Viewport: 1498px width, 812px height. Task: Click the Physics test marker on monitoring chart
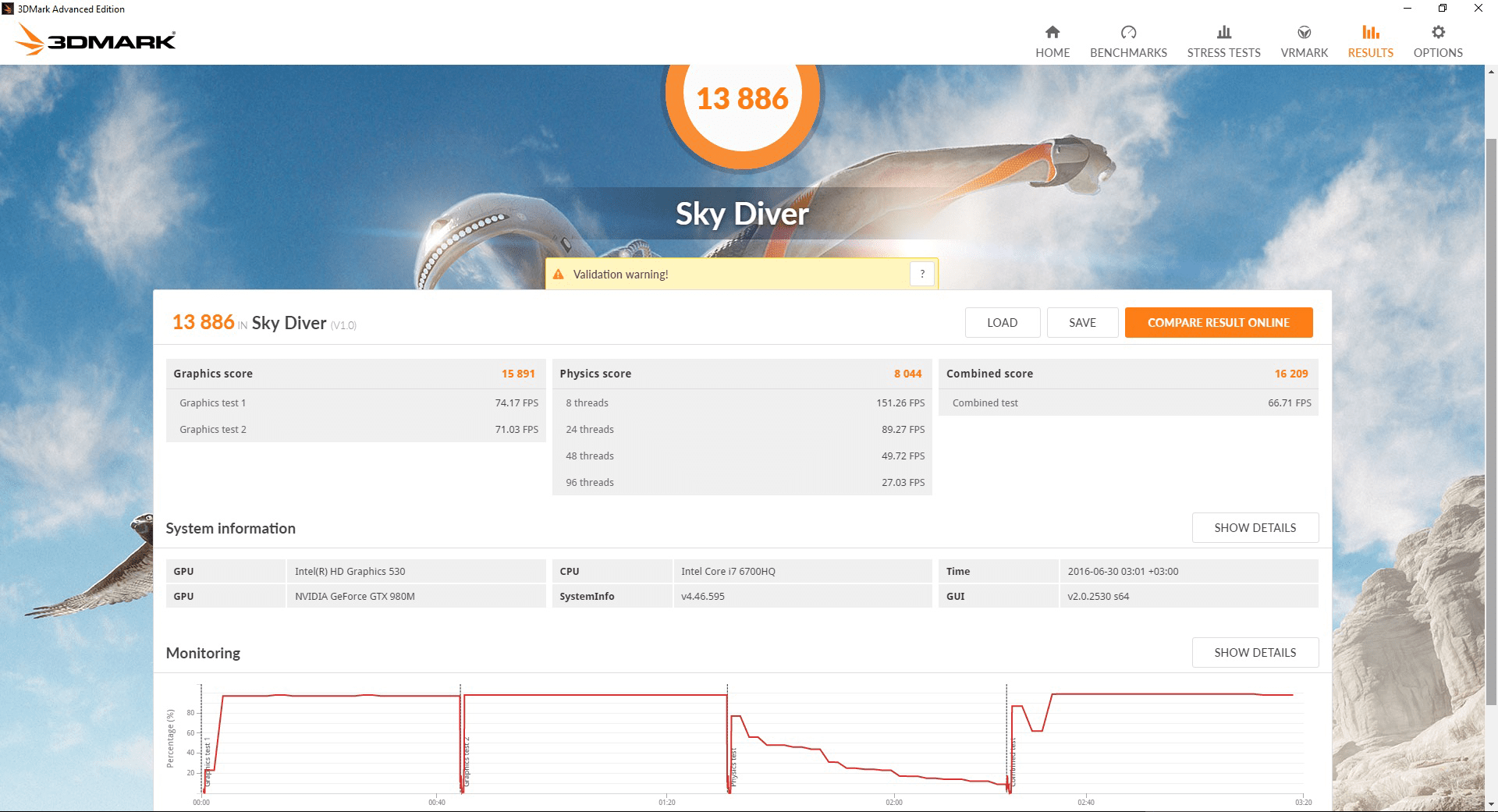(733, 768)
